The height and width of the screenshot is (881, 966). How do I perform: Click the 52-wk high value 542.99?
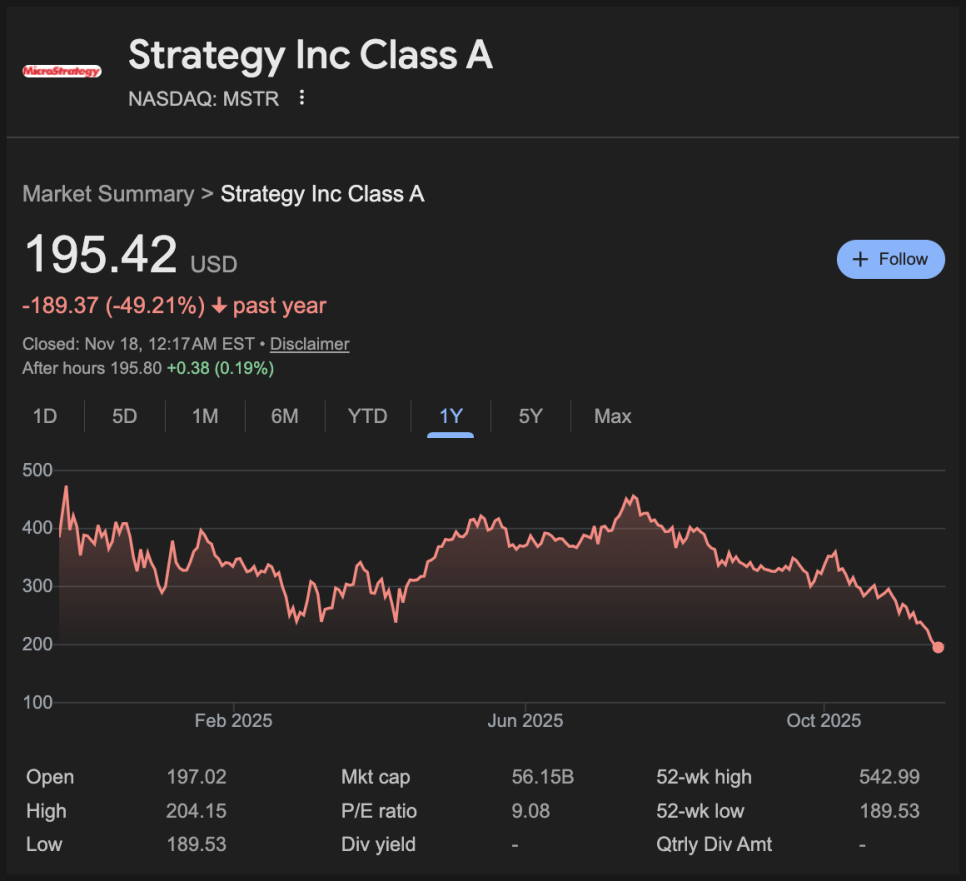tap(889, 777)
